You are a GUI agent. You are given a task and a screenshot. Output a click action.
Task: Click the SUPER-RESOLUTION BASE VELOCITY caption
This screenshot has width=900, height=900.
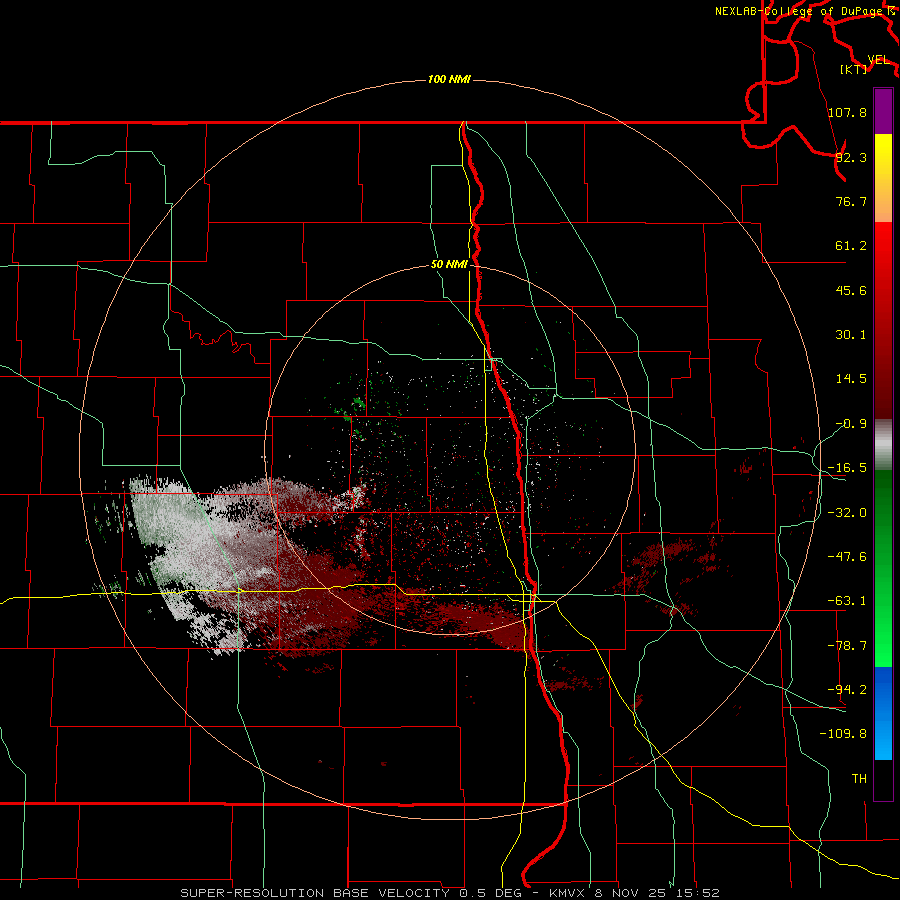click(449, 893)
